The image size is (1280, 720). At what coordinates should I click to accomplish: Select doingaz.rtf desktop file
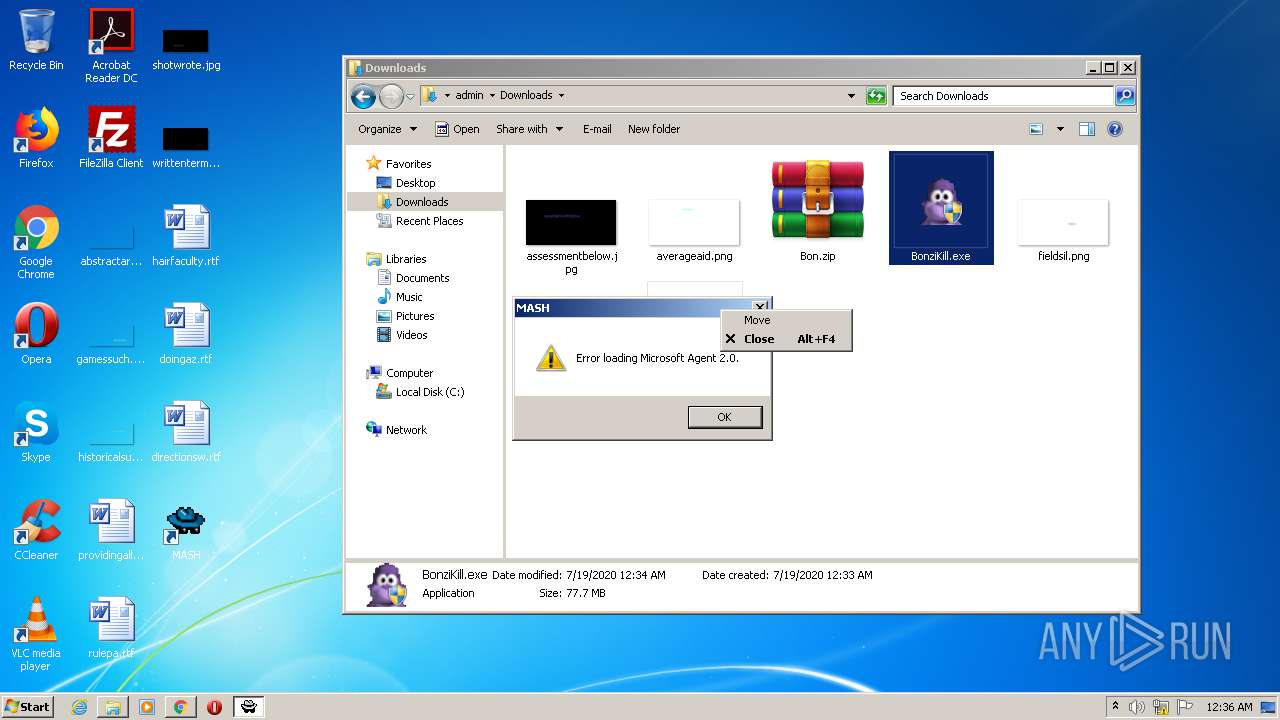tap(186, 334)
